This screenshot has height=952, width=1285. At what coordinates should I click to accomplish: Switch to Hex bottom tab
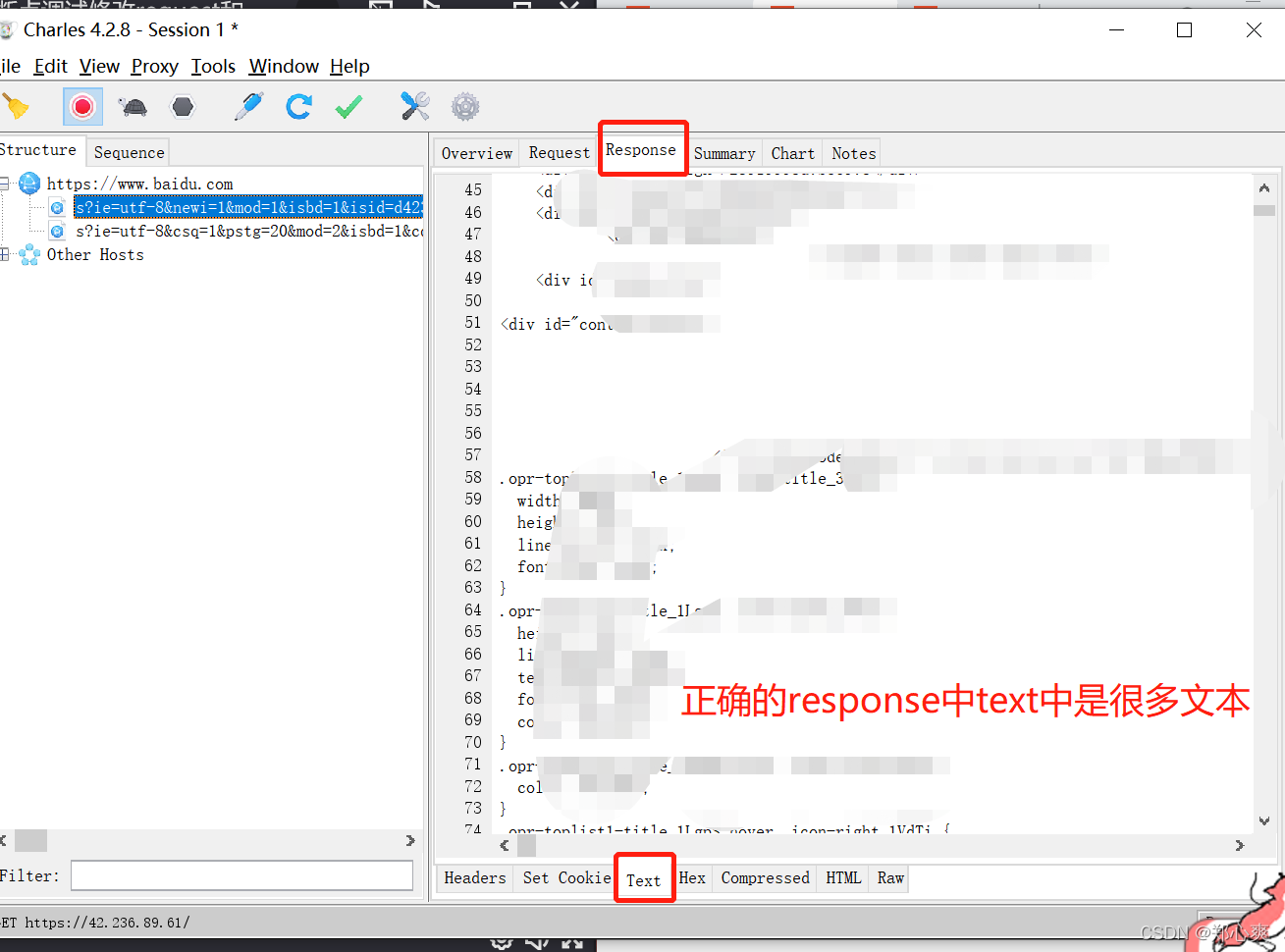[692, 877]
